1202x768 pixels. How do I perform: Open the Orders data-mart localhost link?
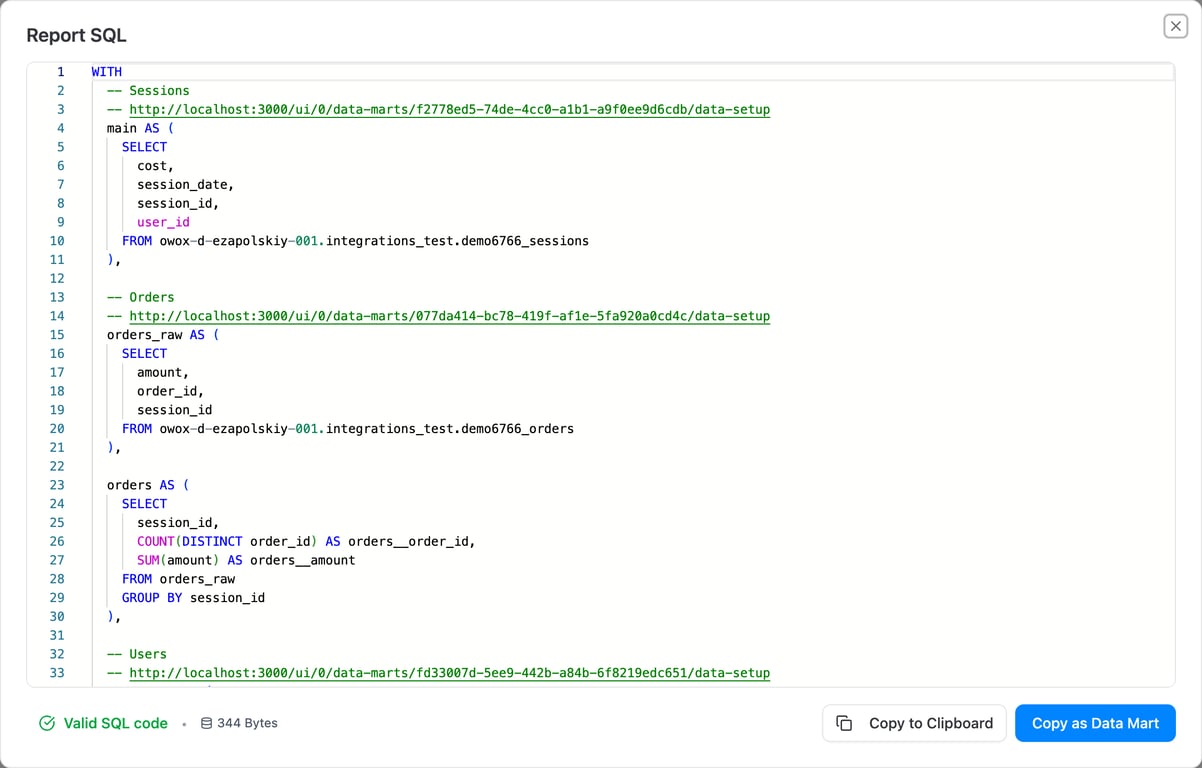coord(450,316)
